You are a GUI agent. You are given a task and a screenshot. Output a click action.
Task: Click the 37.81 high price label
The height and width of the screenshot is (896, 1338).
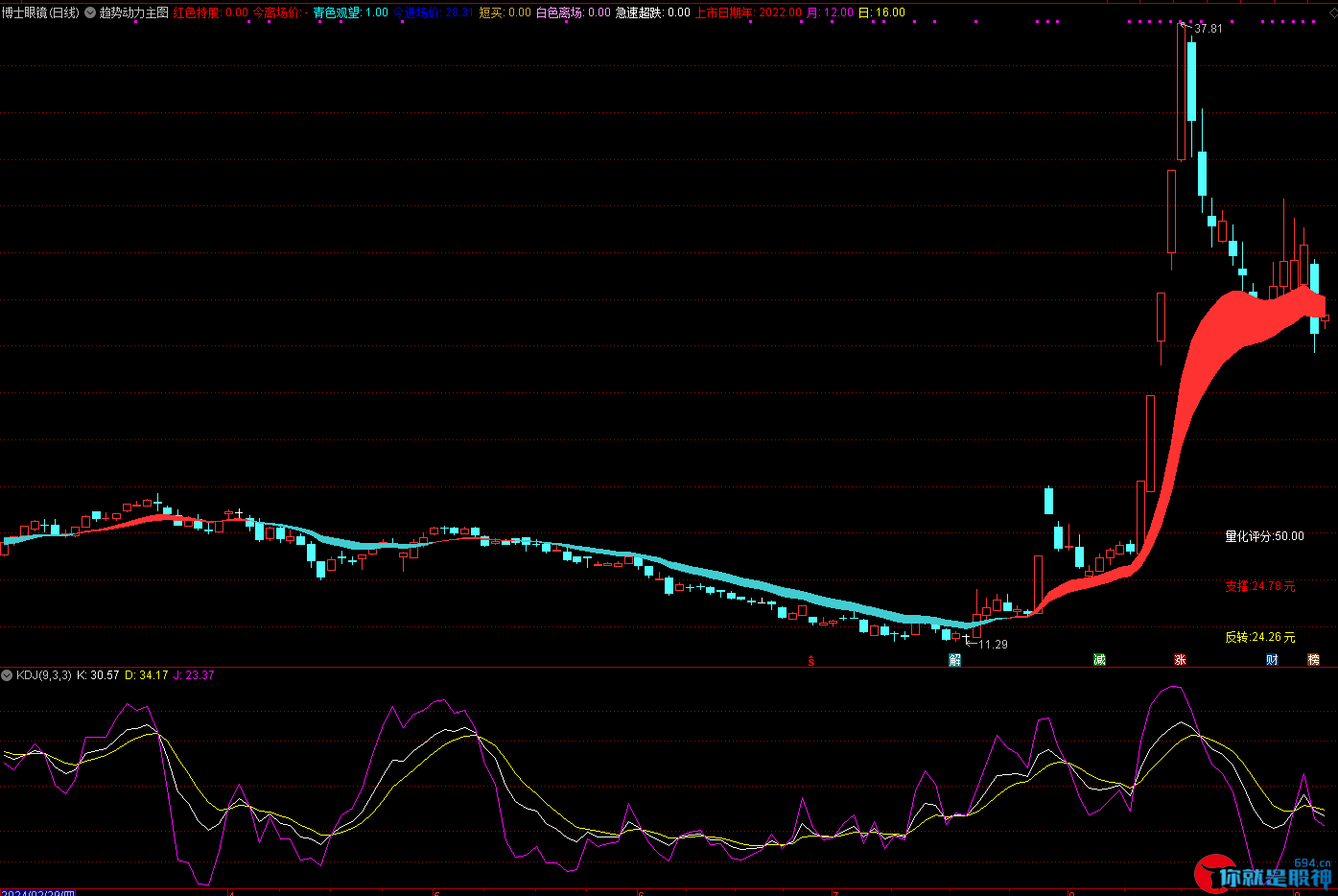click(x=1209, y=29)
